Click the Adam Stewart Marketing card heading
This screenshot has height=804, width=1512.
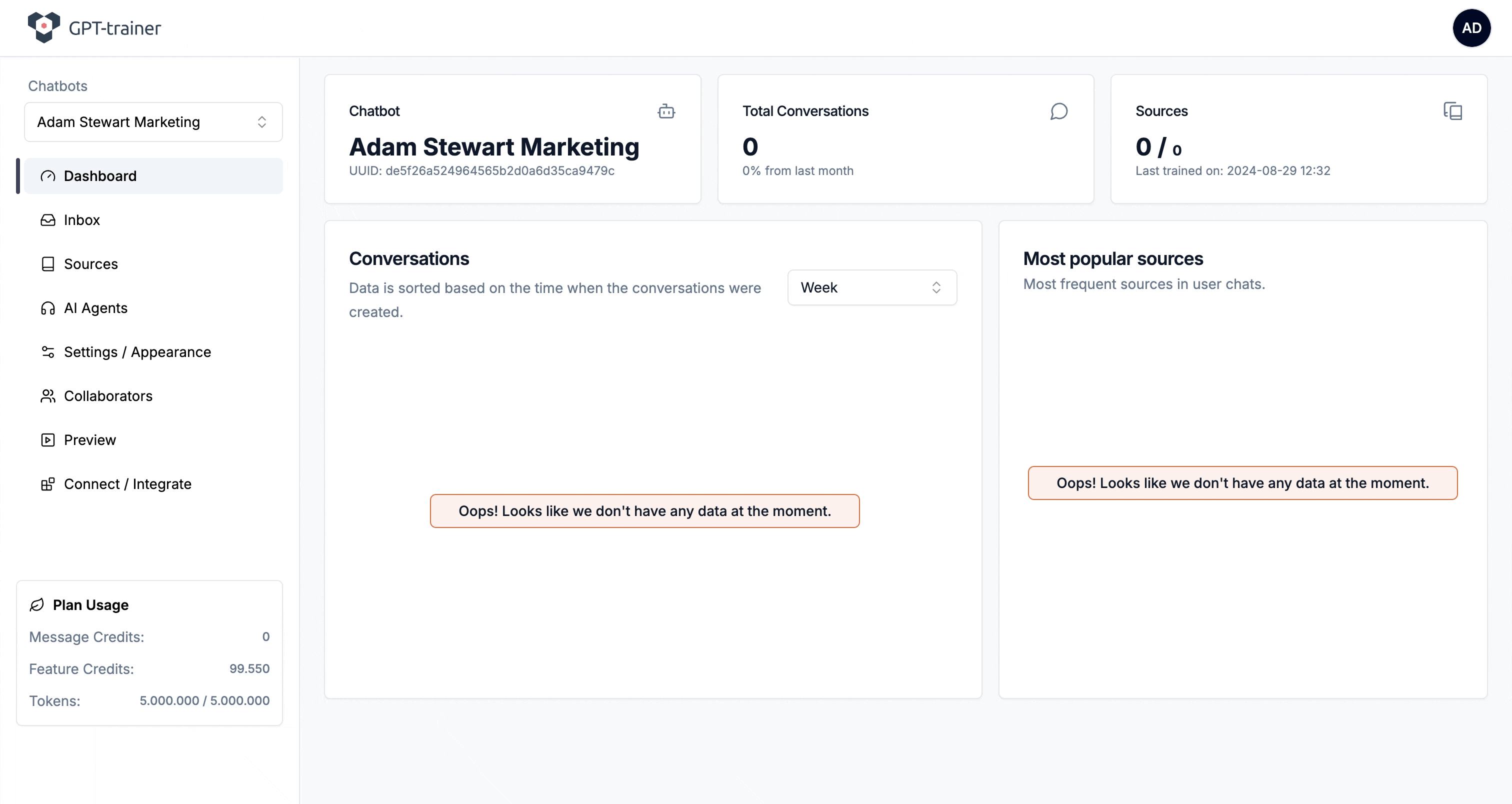(x=494, y=146)
